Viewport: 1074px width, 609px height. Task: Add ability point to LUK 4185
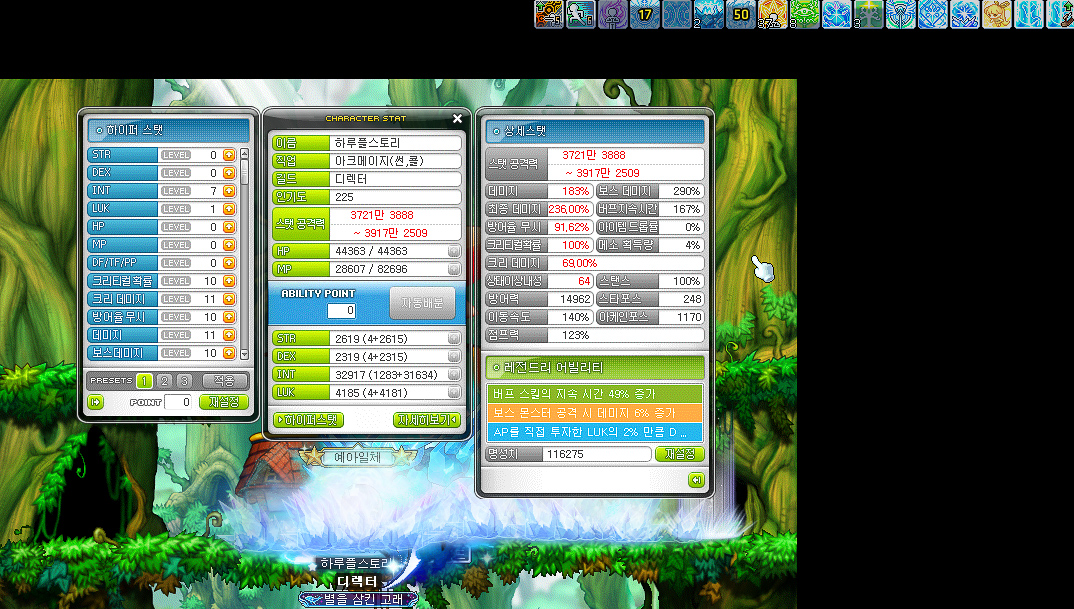click(x=453, y=393)
